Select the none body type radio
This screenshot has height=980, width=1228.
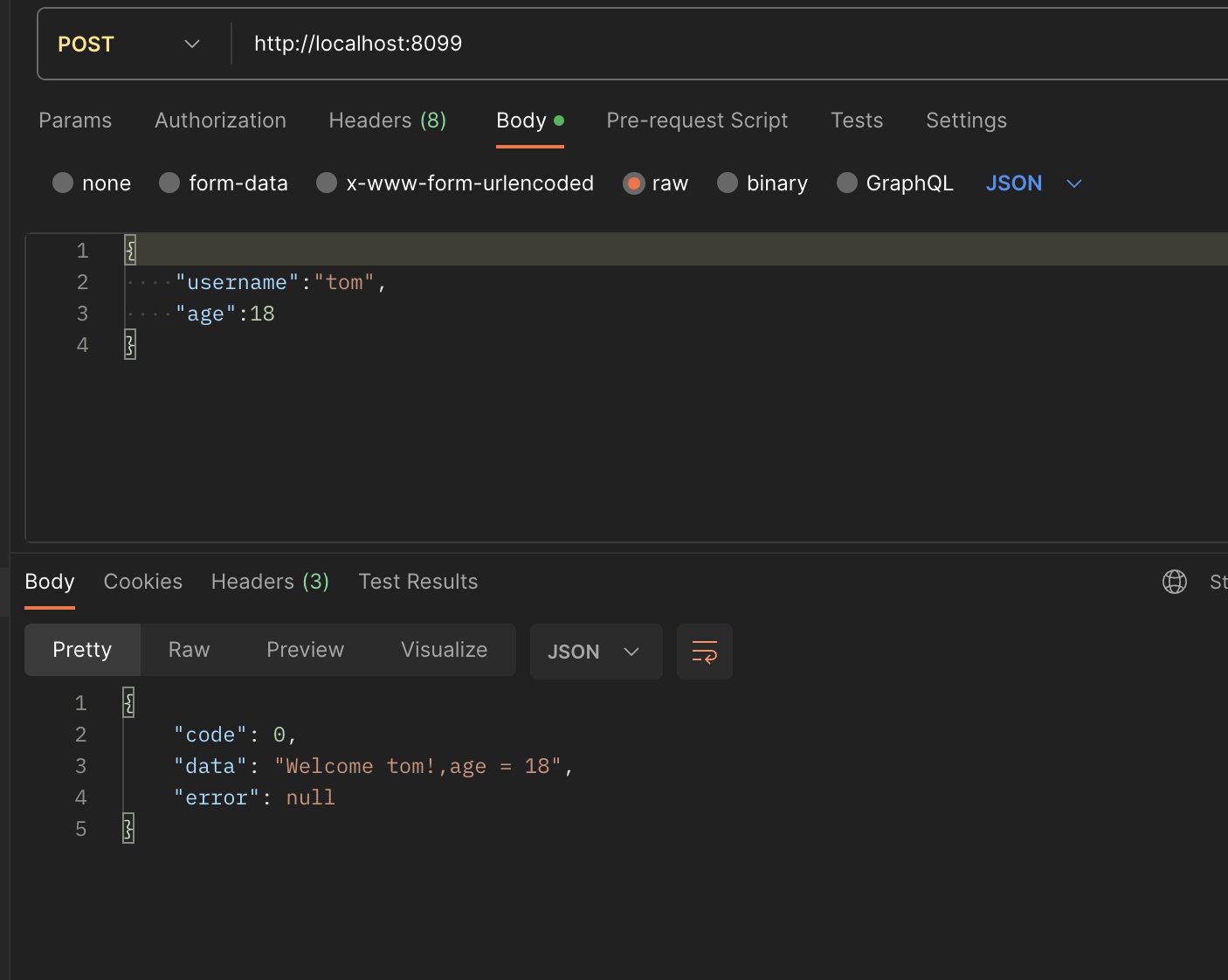point(63,183)
